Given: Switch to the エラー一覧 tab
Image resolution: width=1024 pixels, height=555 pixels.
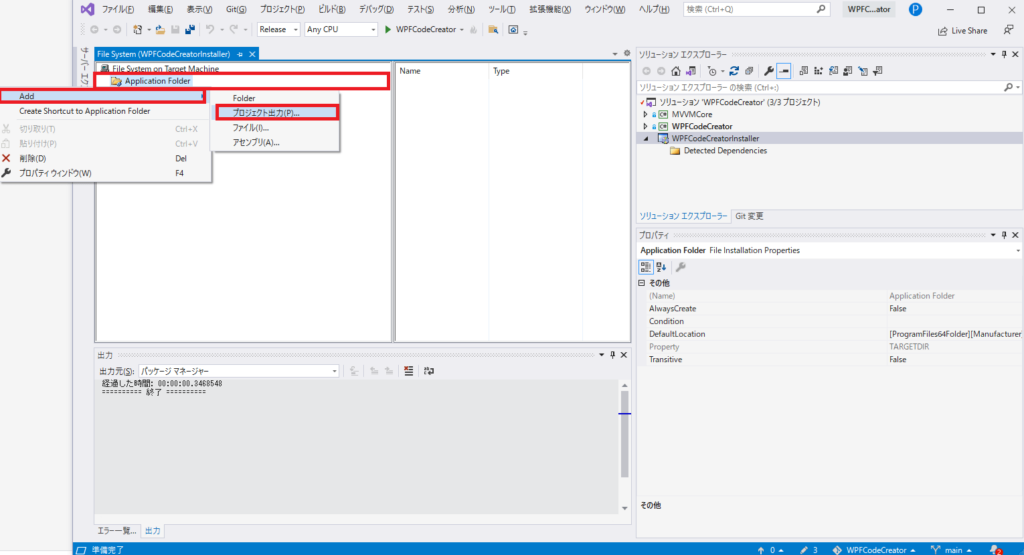Looking at the screenshot, I should pos(117,531).
